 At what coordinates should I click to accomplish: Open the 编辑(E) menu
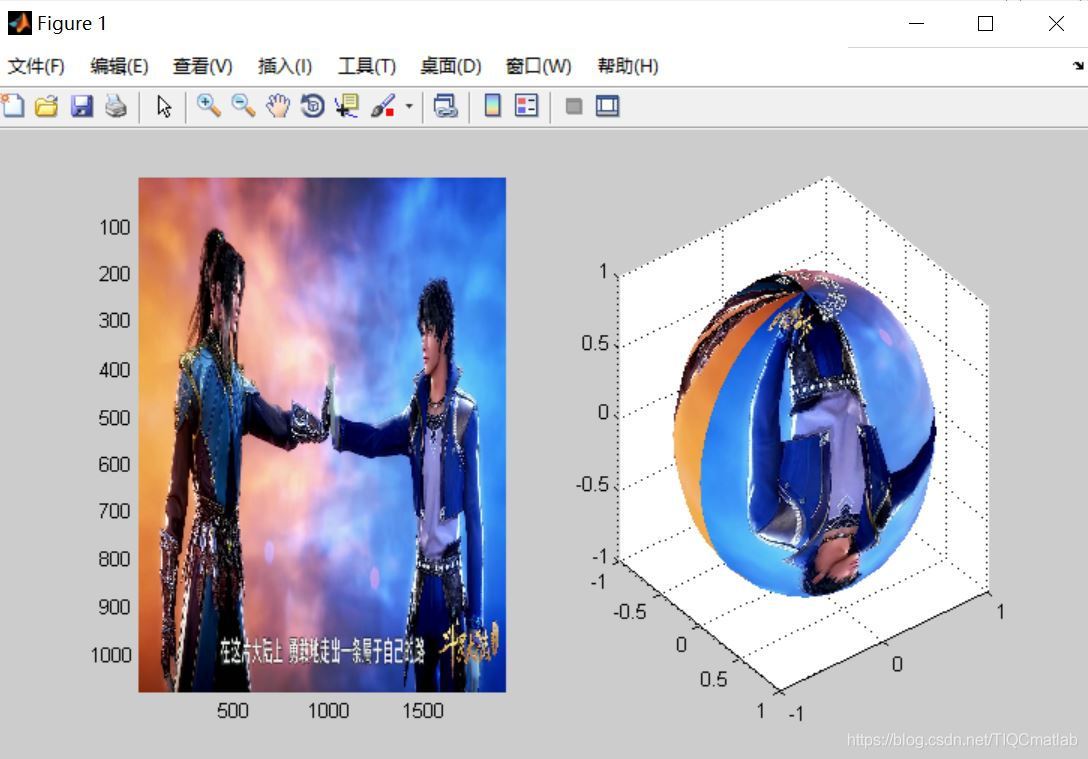(119, 66)
